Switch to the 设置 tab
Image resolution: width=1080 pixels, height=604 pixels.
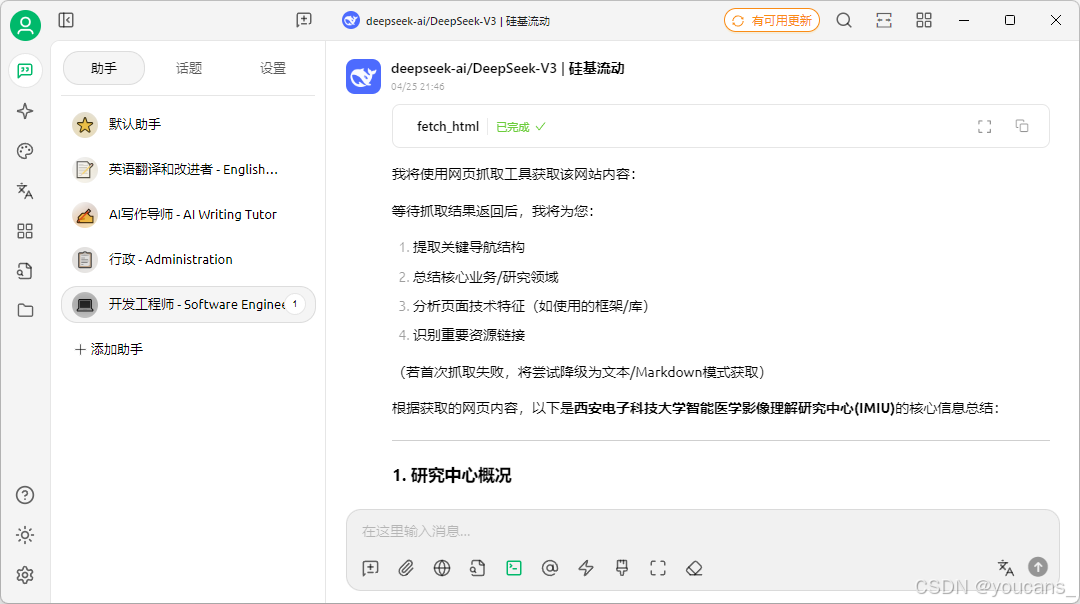273,68
